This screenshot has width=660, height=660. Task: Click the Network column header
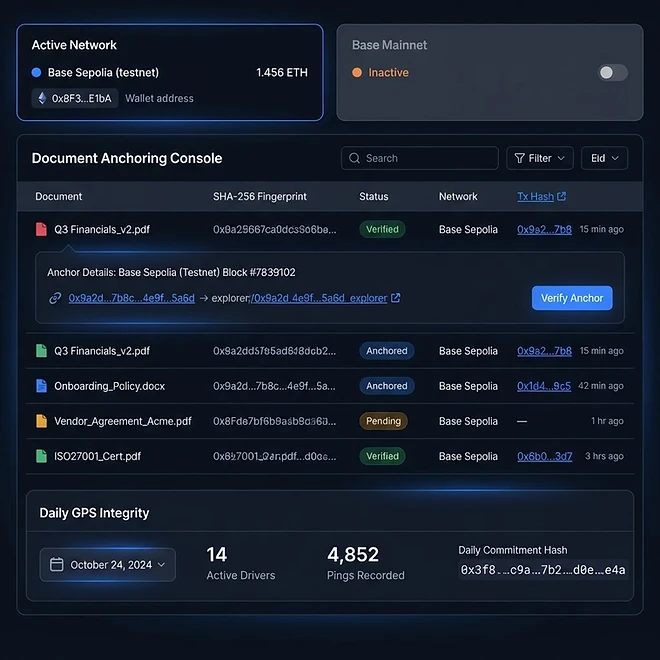pos(458,197)
